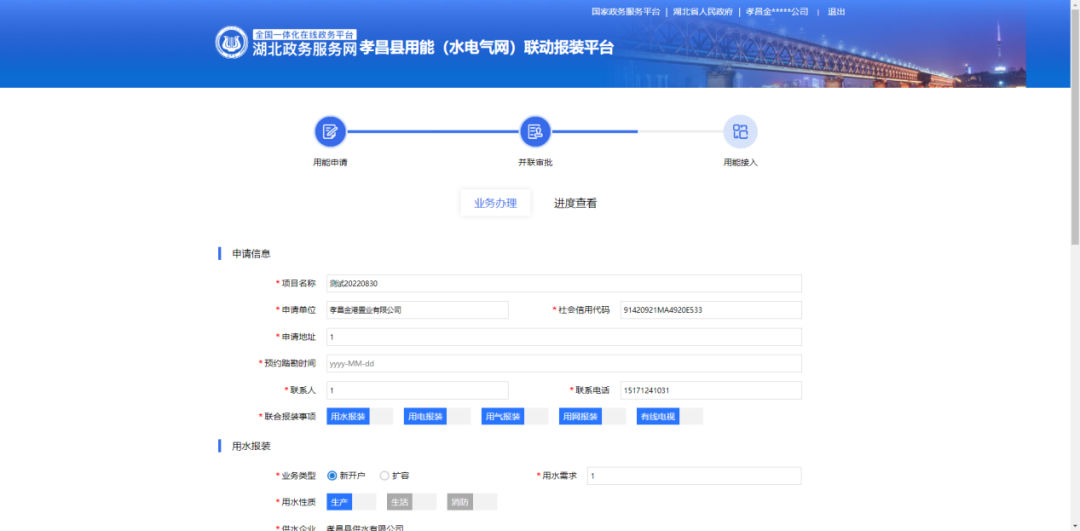Open the 国家政务服务平台 link
Screen dimensions: 1080x531
pos(626,12)
